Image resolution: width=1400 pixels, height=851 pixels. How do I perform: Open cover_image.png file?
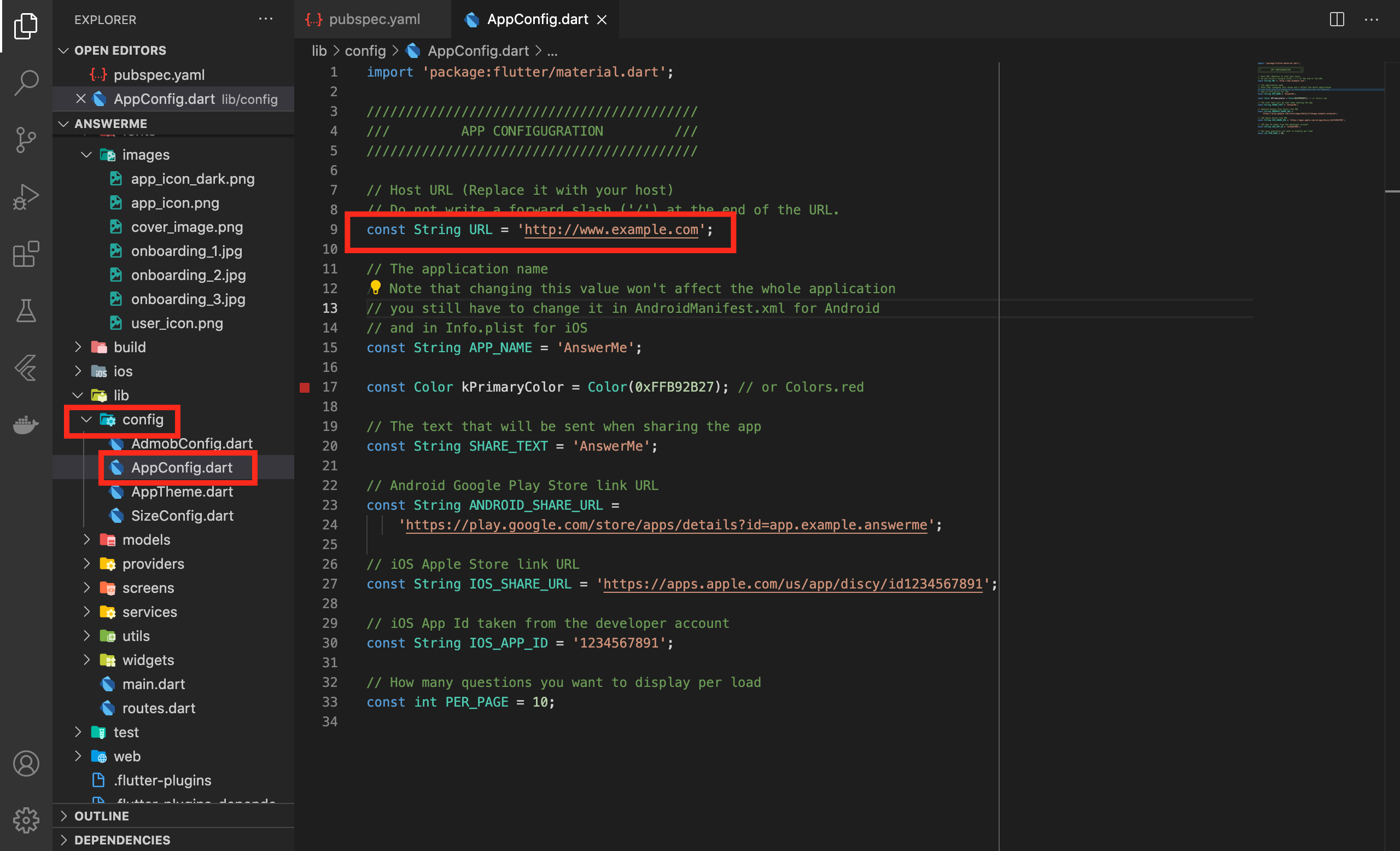pos(173,226)
